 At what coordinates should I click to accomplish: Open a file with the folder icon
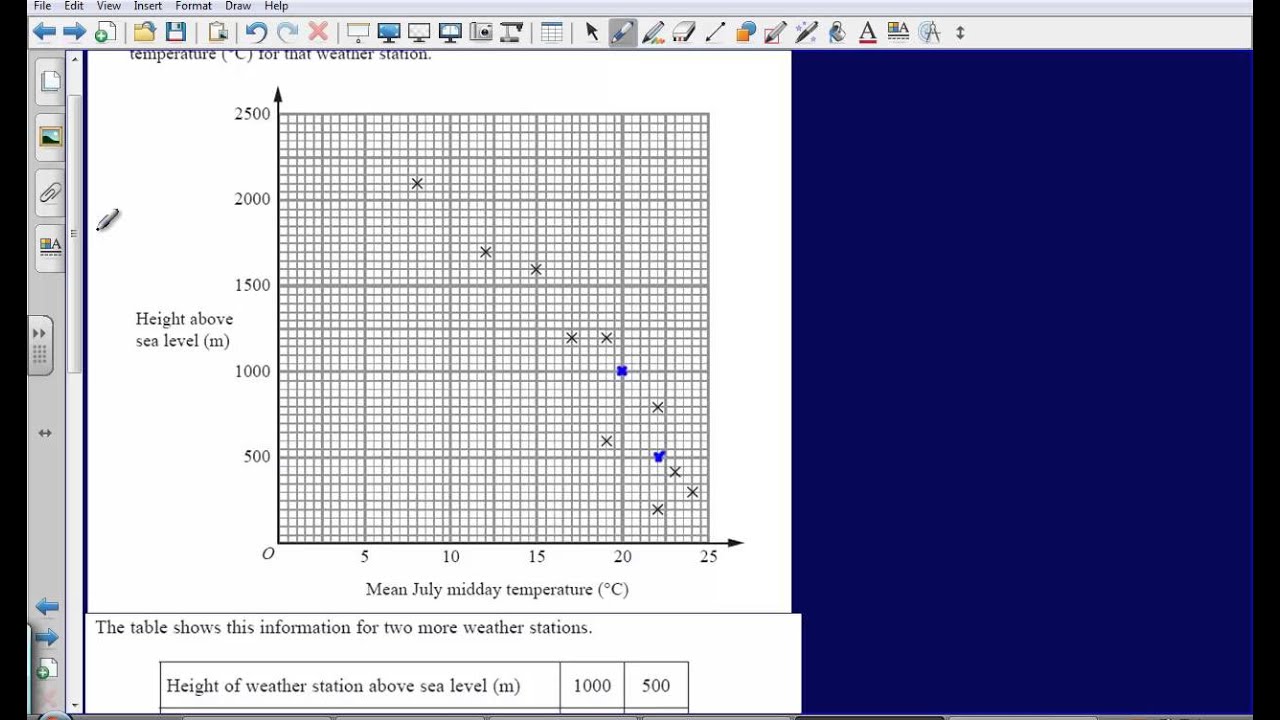pos(145,32)
